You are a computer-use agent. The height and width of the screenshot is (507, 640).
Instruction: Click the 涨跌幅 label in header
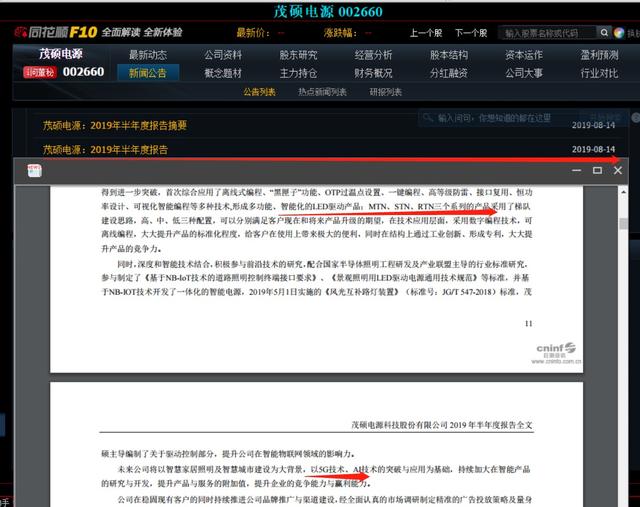click(x=340, y=33)
